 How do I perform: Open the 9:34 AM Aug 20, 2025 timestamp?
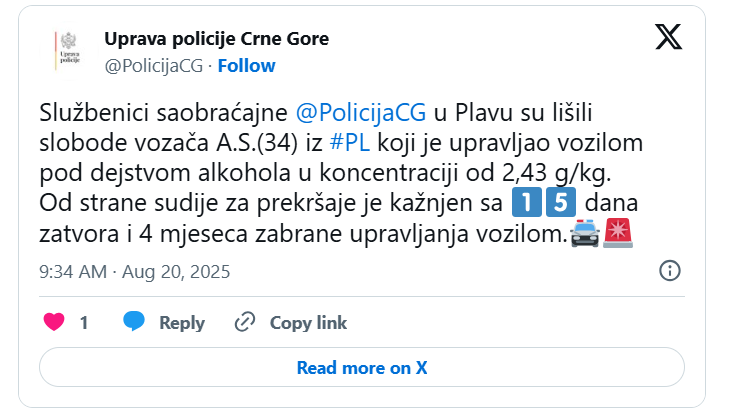click(x=134, y=271)
